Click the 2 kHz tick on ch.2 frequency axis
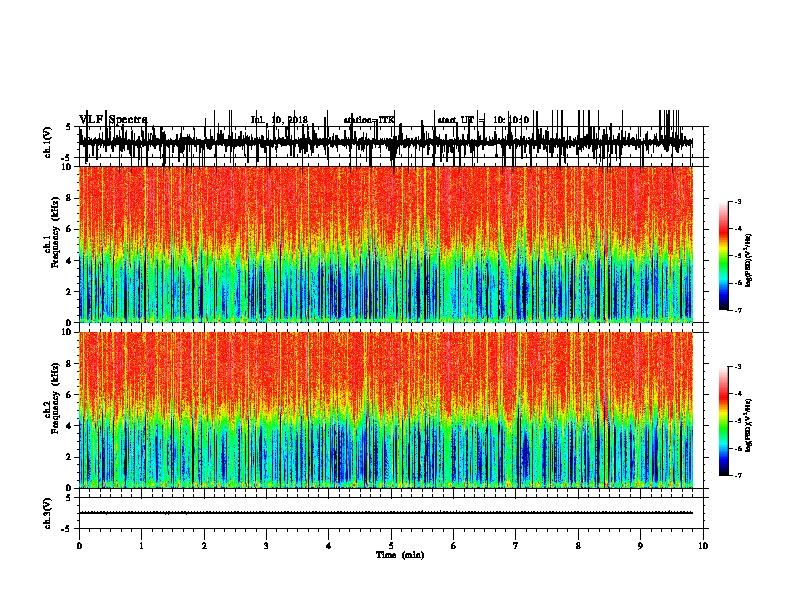The image size is (792, 612). 70,457
